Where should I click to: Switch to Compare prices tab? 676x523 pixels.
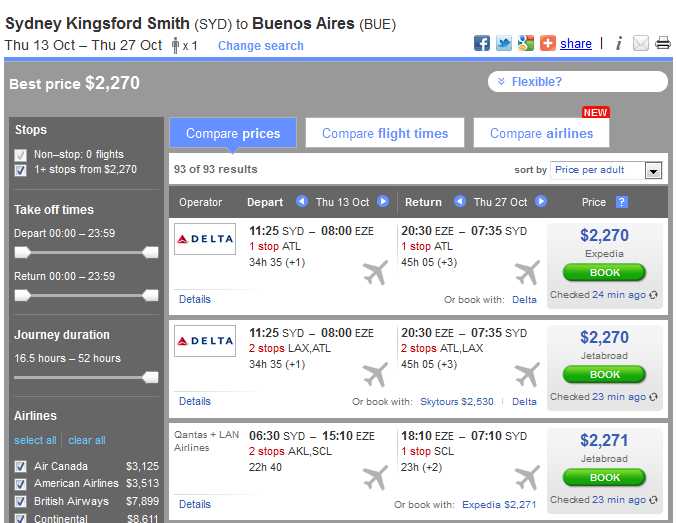[x=233, y=133]
